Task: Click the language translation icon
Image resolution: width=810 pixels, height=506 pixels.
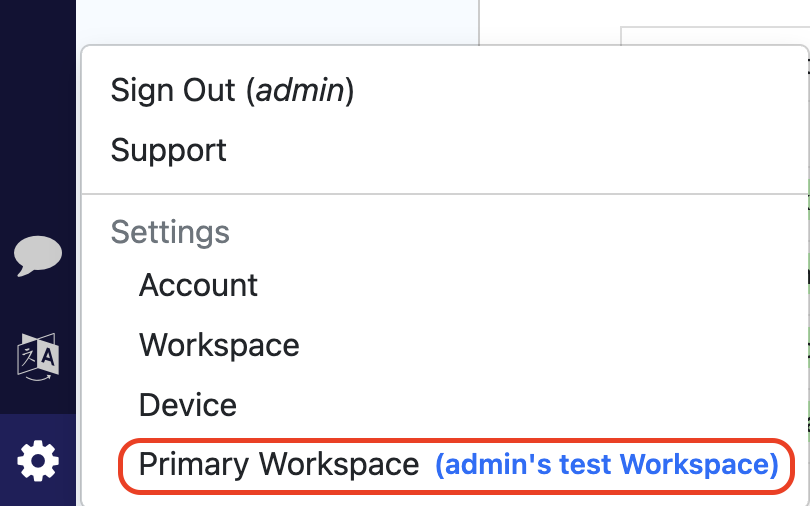Action: 38,357
